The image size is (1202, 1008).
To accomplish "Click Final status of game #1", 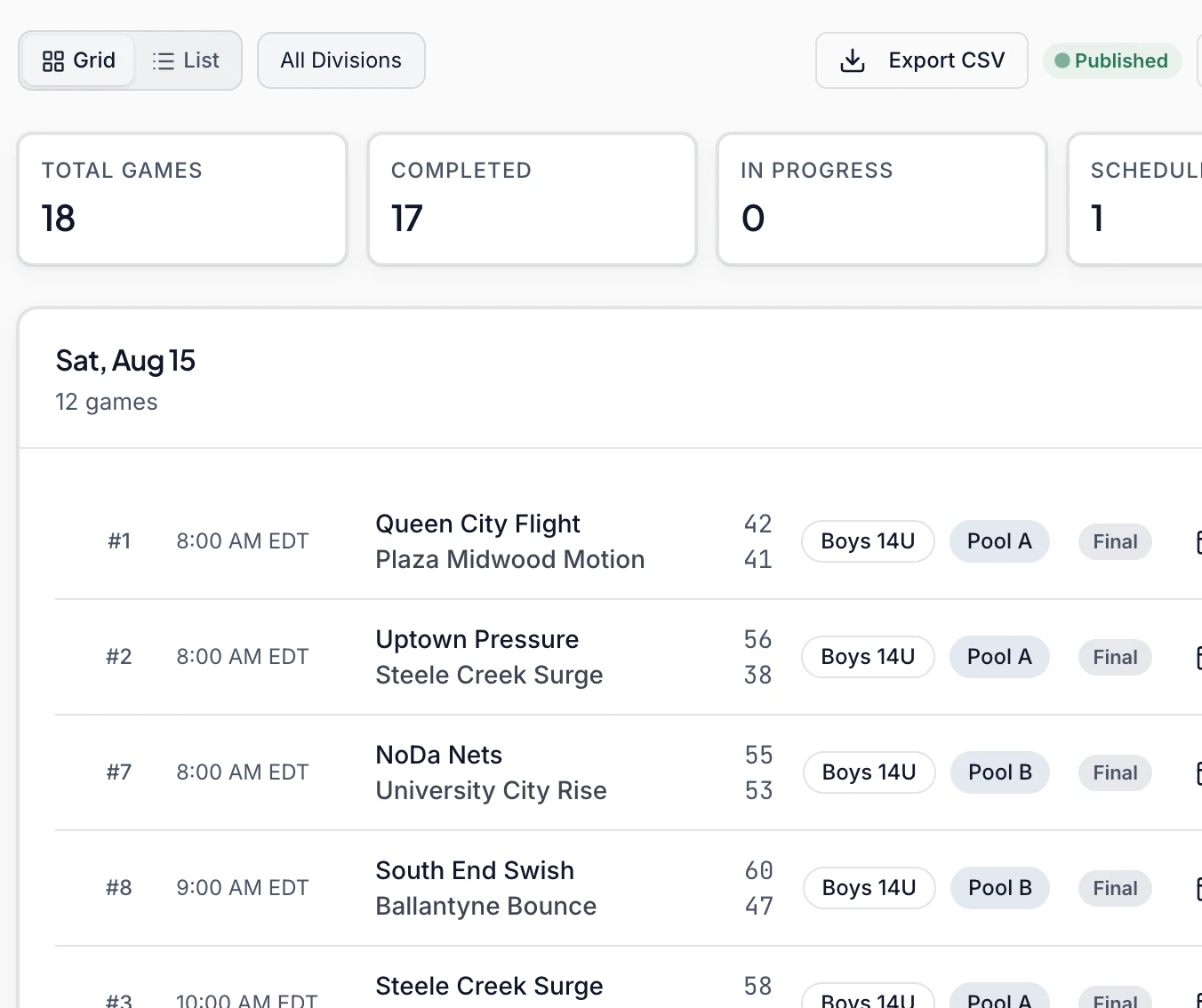I will pos(1115,541).
